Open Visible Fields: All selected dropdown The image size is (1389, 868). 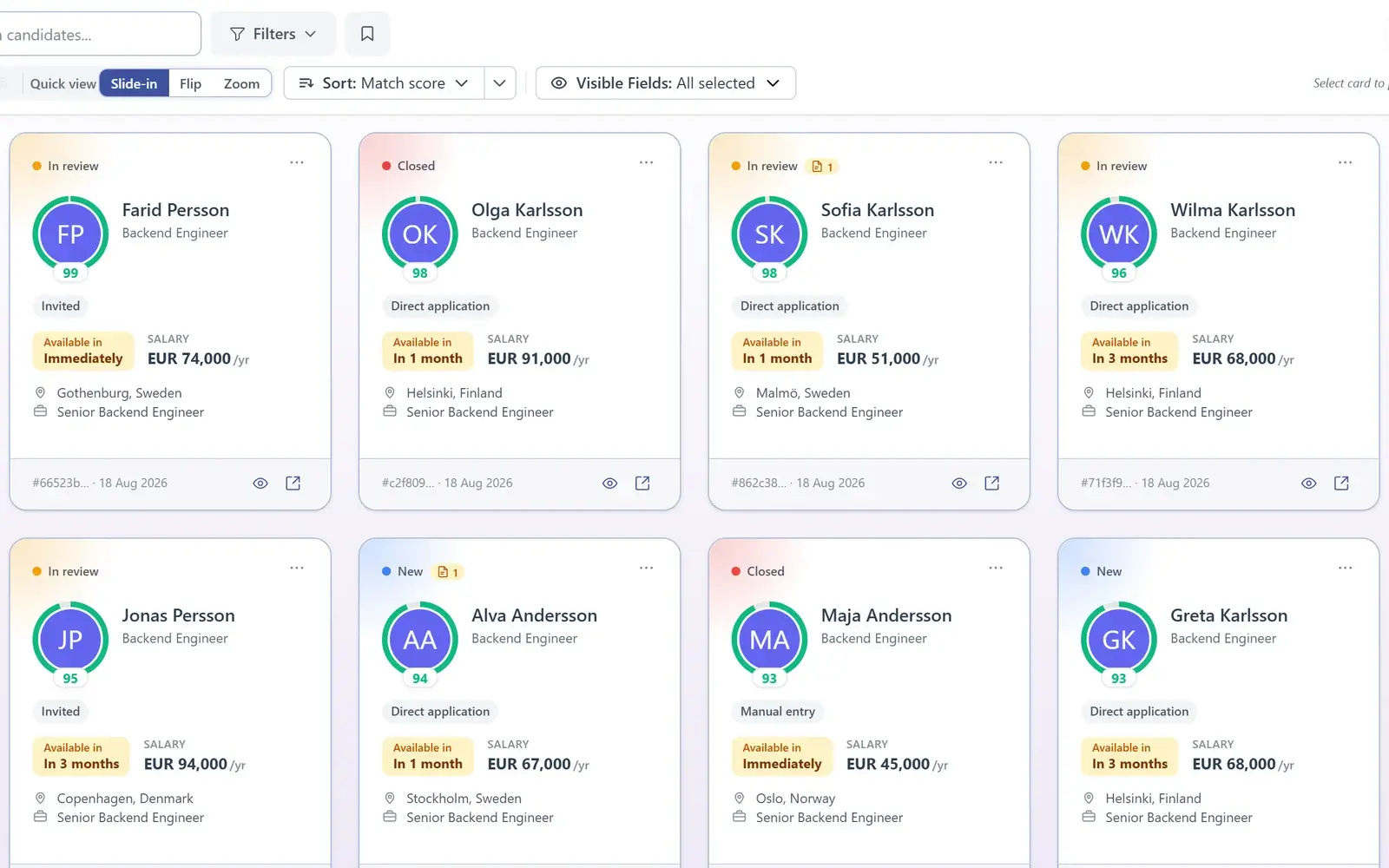[665, 83]
